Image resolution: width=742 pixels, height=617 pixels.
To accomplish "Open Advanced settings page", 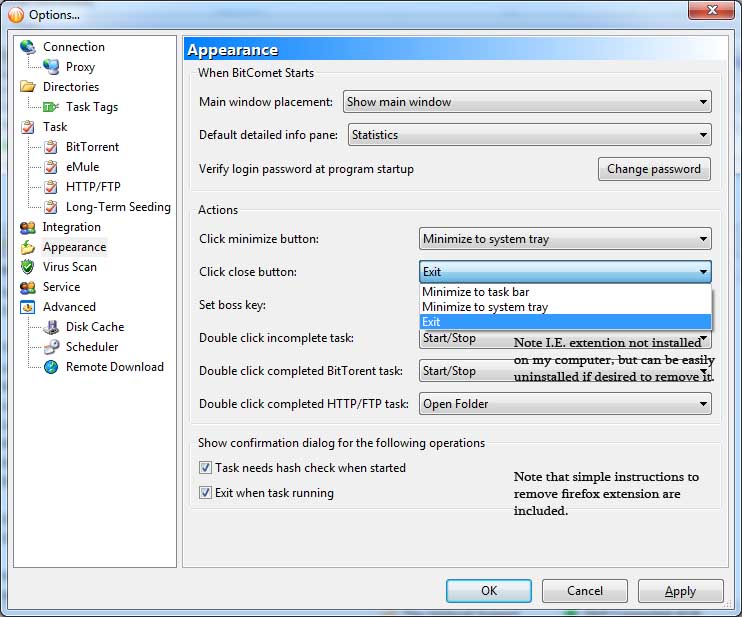I will [x=69, y=307].
